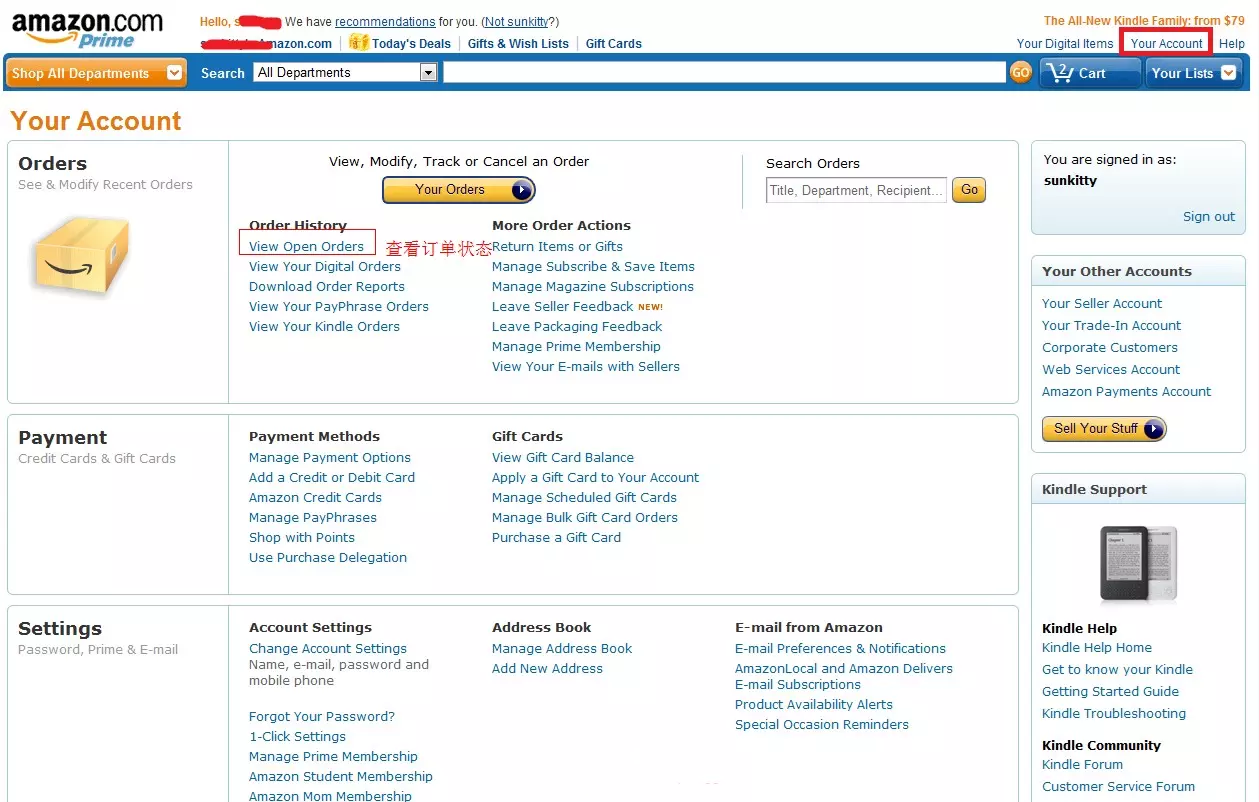This screenshot has width=1259, height=802.
Task: Click Download Order Reports
Action: 327,286
